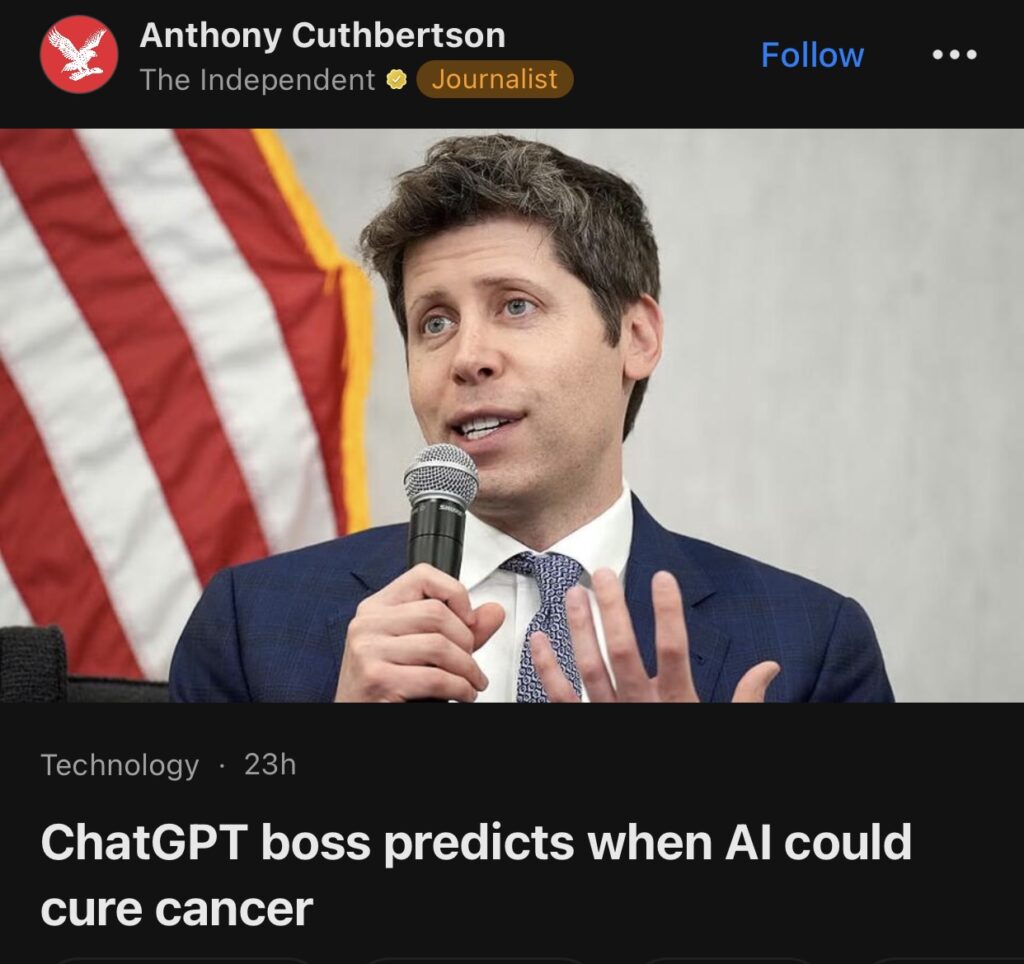This screenshot has height=964, width=1024.
Task: Click the 23h timestamp
Action: [270, 764]
